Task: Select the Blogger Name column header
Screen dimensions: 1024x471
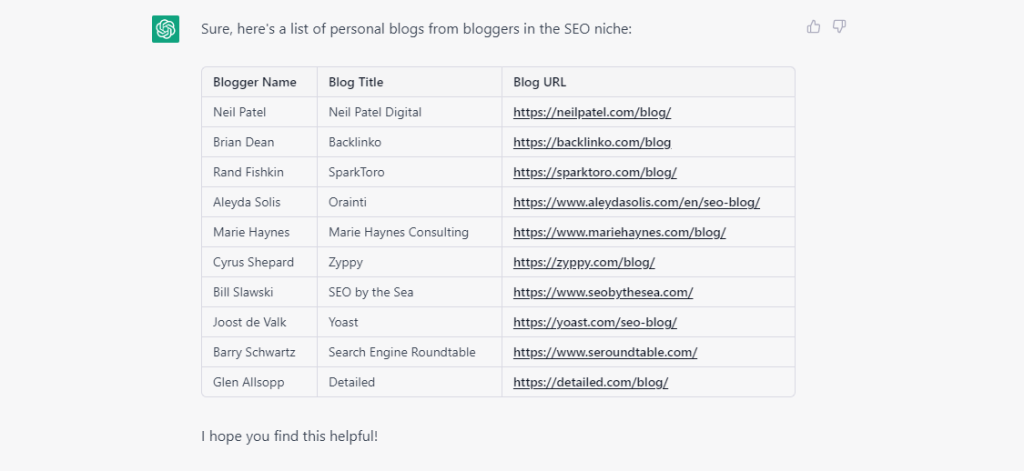Action: [255, 82]
